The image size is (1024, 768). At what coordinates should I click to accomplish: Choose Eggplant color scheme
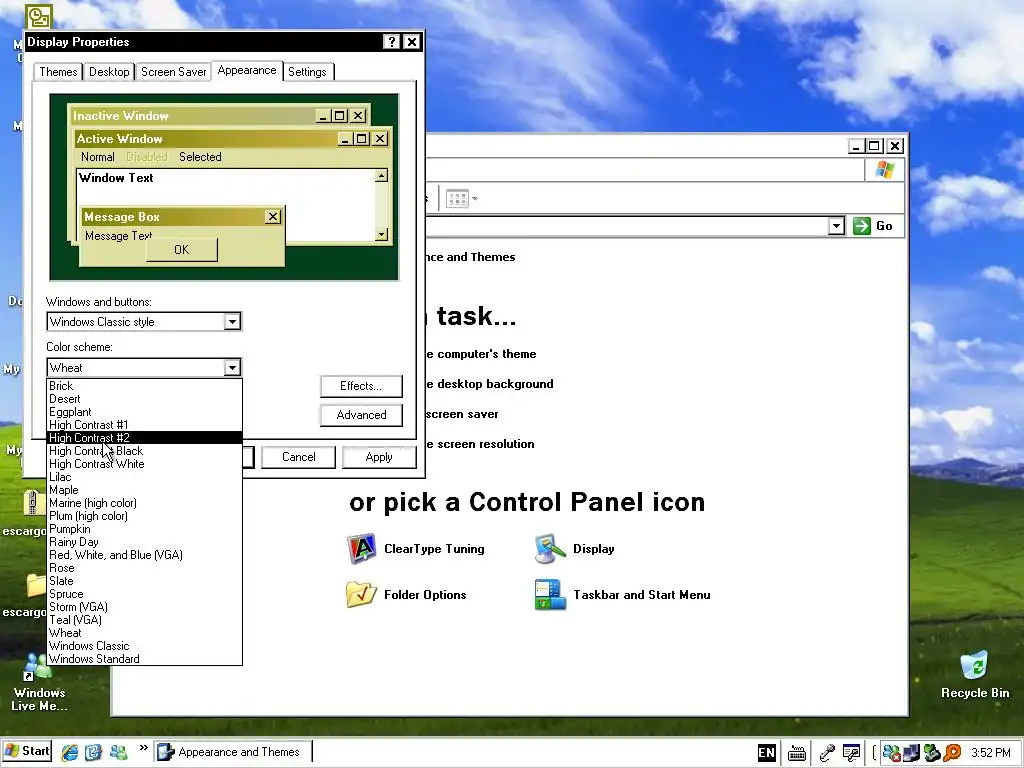(x=144, y=412)
